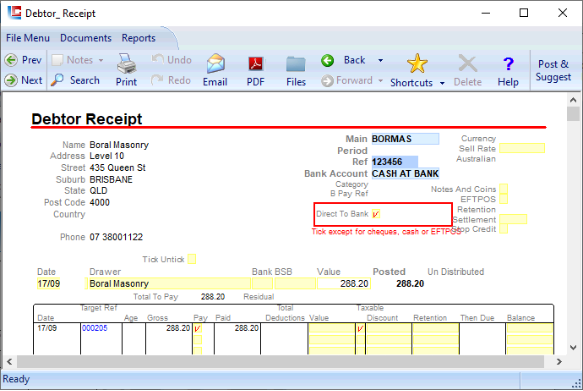Screen dimensions: 583x391
Task: Click the vertical scrollbar down arrow
Action: pos(573,348)
